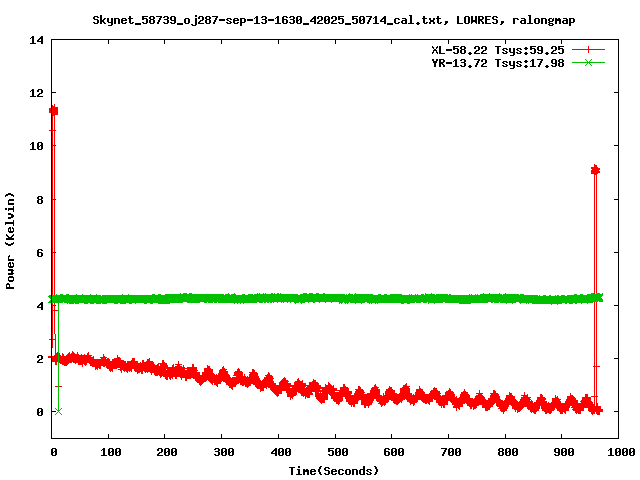Click the x-axis tick label 1000

point(621,452)
